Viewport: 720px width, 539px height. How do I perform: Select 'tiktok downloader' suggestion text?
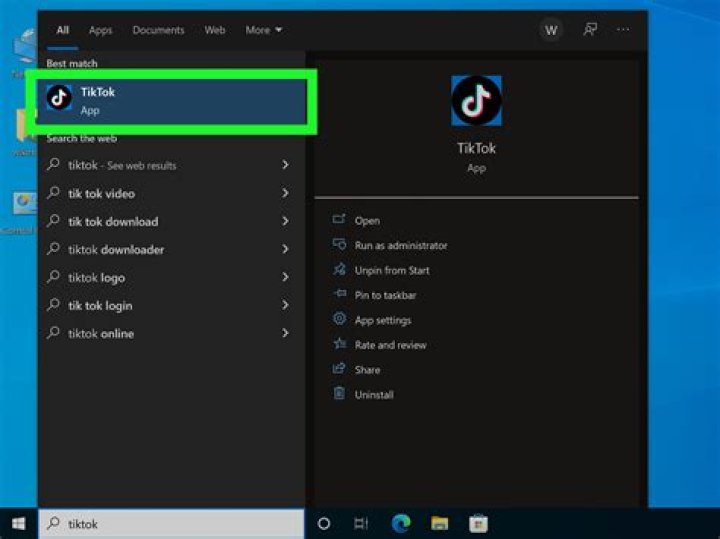click(x=116, y=249)
